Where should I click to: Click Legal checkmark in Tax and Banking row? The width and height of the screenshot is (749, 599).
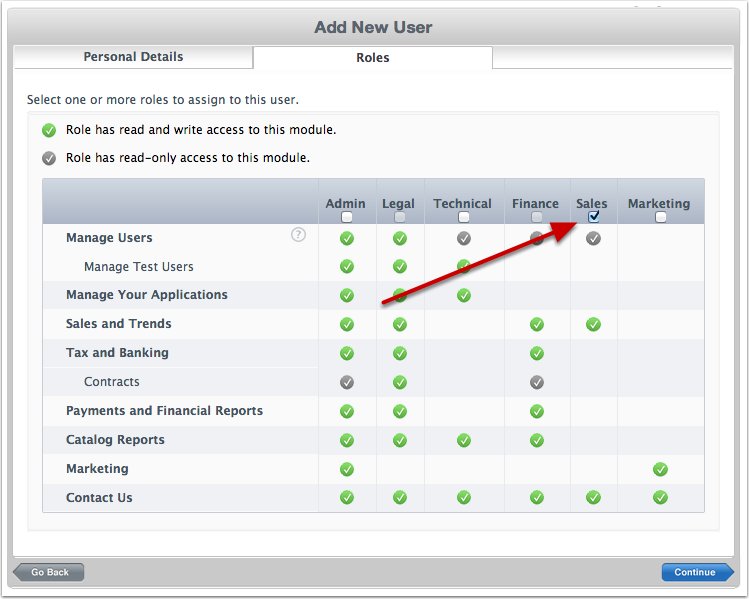click(x=399, y=353)
